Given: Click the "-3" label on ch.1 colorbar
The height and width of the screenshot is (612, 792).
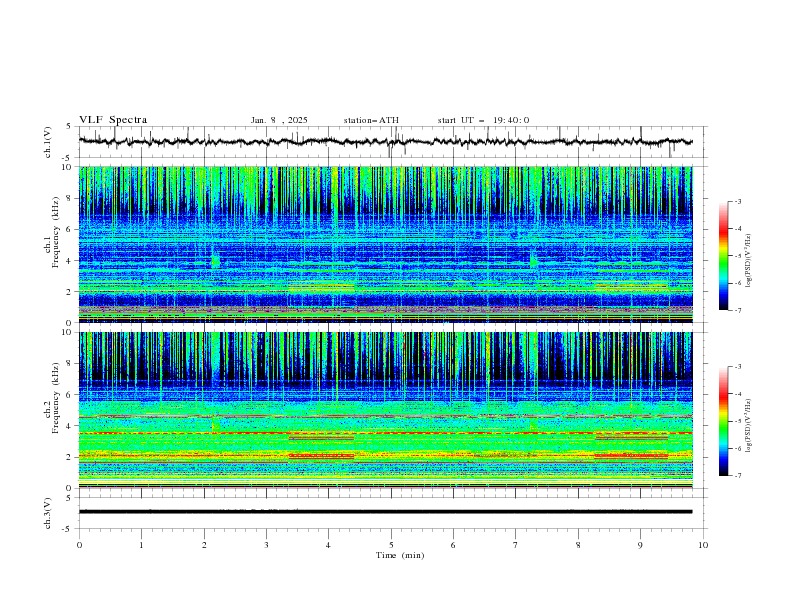Looking at the screenshot, I should [738, 201].
